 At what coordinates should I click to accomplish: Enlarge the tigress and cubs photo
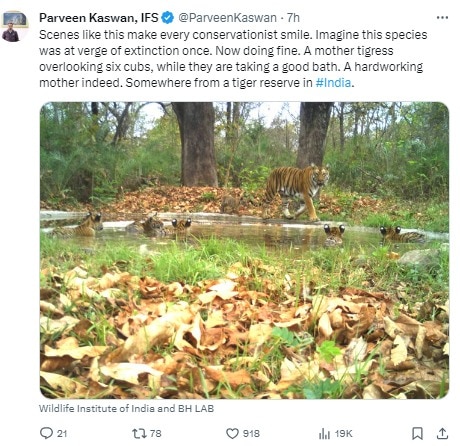click(244, 250)
